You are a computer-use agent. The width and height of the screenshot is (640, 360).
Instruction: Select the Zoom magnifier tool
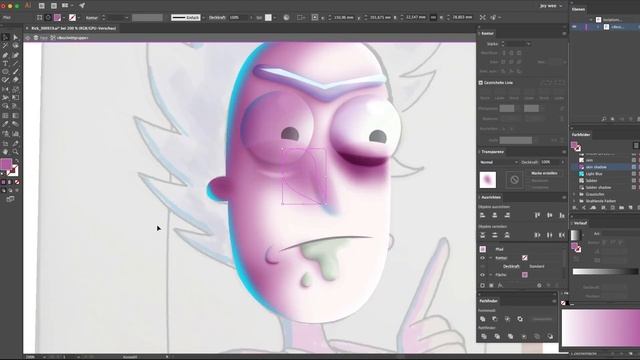16,152
